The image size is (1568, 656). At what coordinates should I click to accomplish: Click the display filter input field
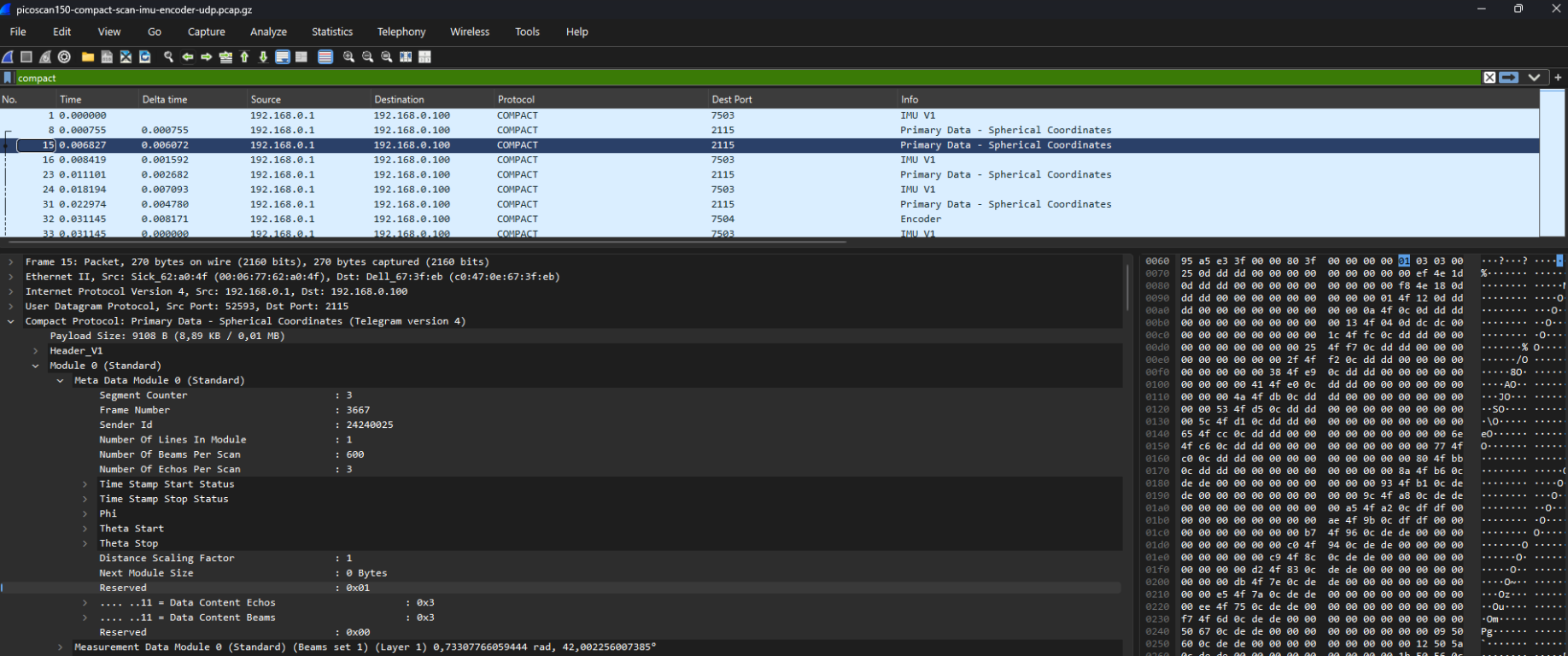coord(748,78)
